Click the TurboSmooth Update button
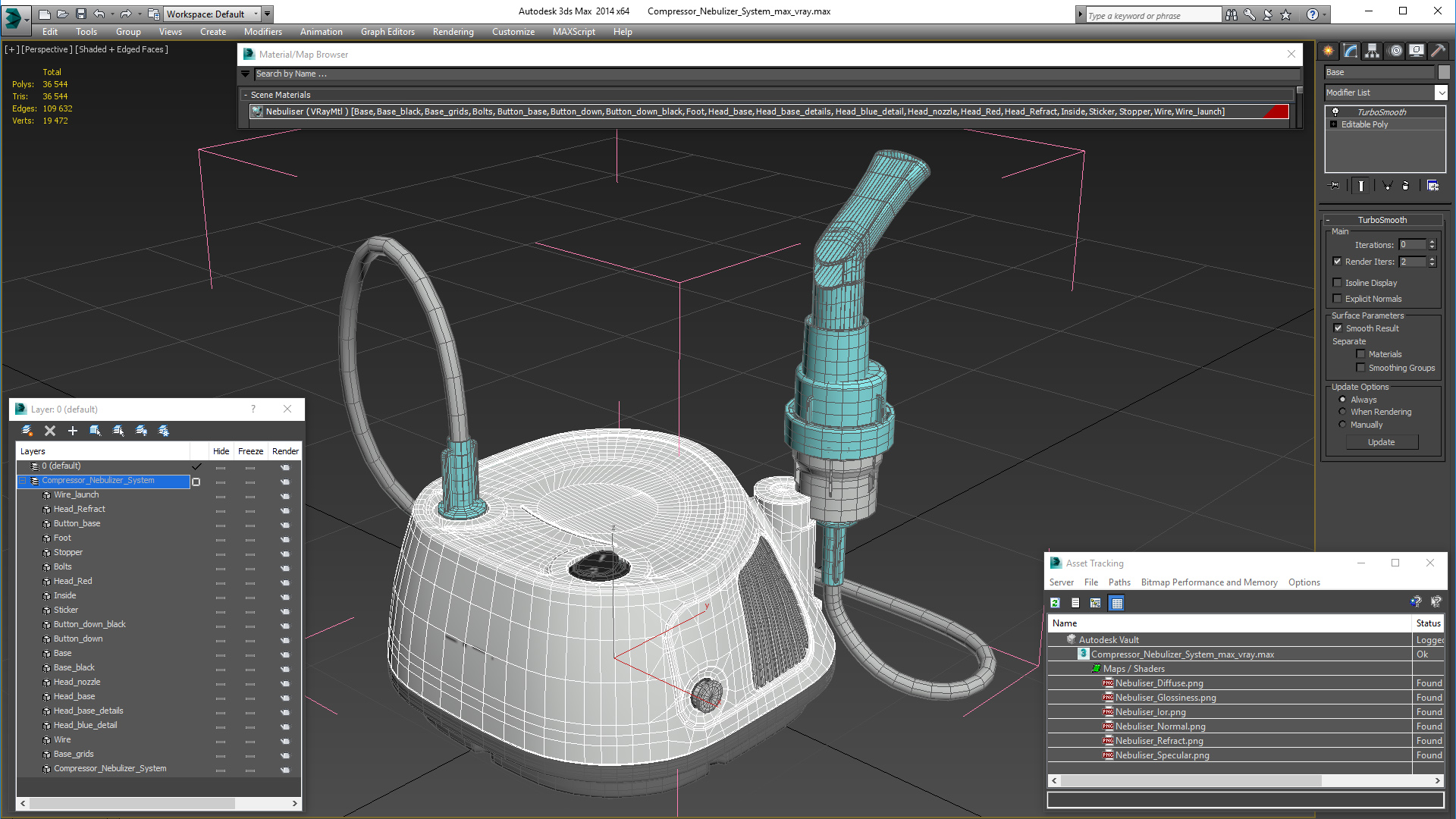The image size is (1456, 819). coord(1381,442)
